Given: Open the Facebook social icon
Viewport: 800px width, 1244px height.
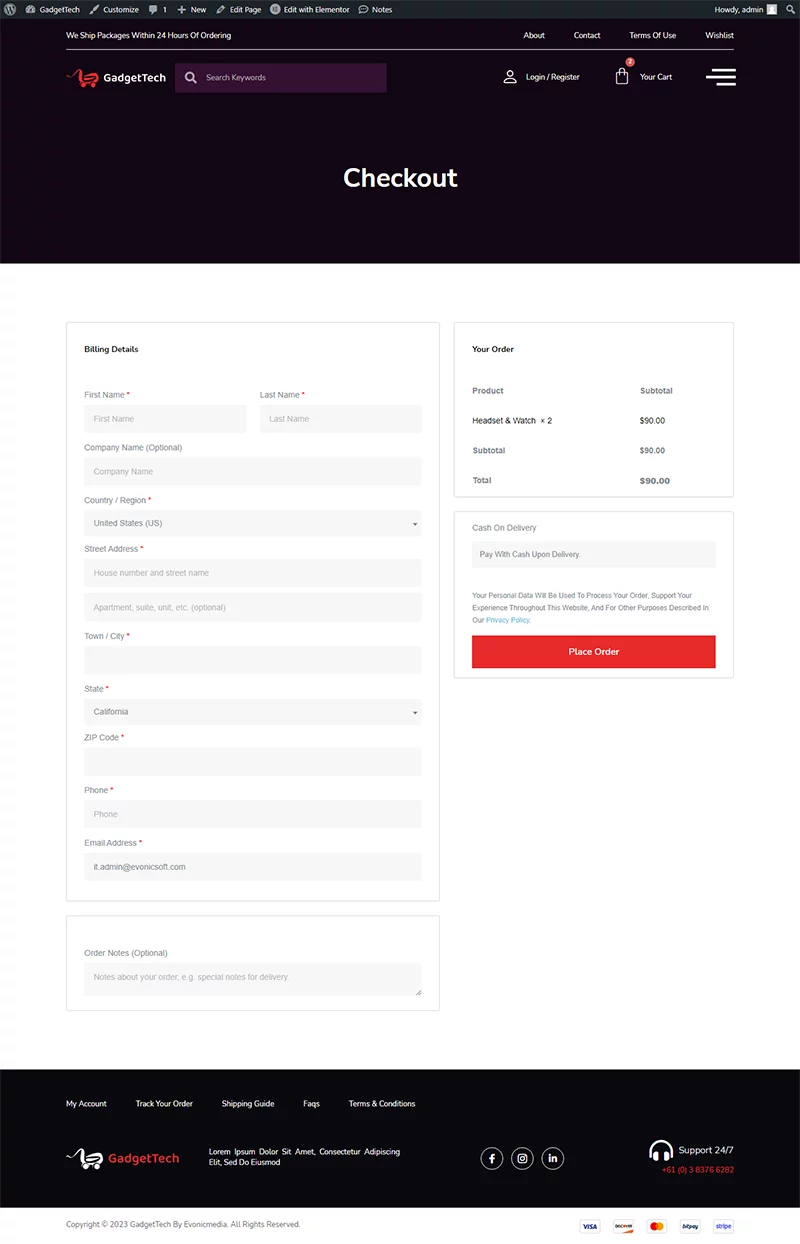Looking at the screenshot, I should click(492, 1158).
